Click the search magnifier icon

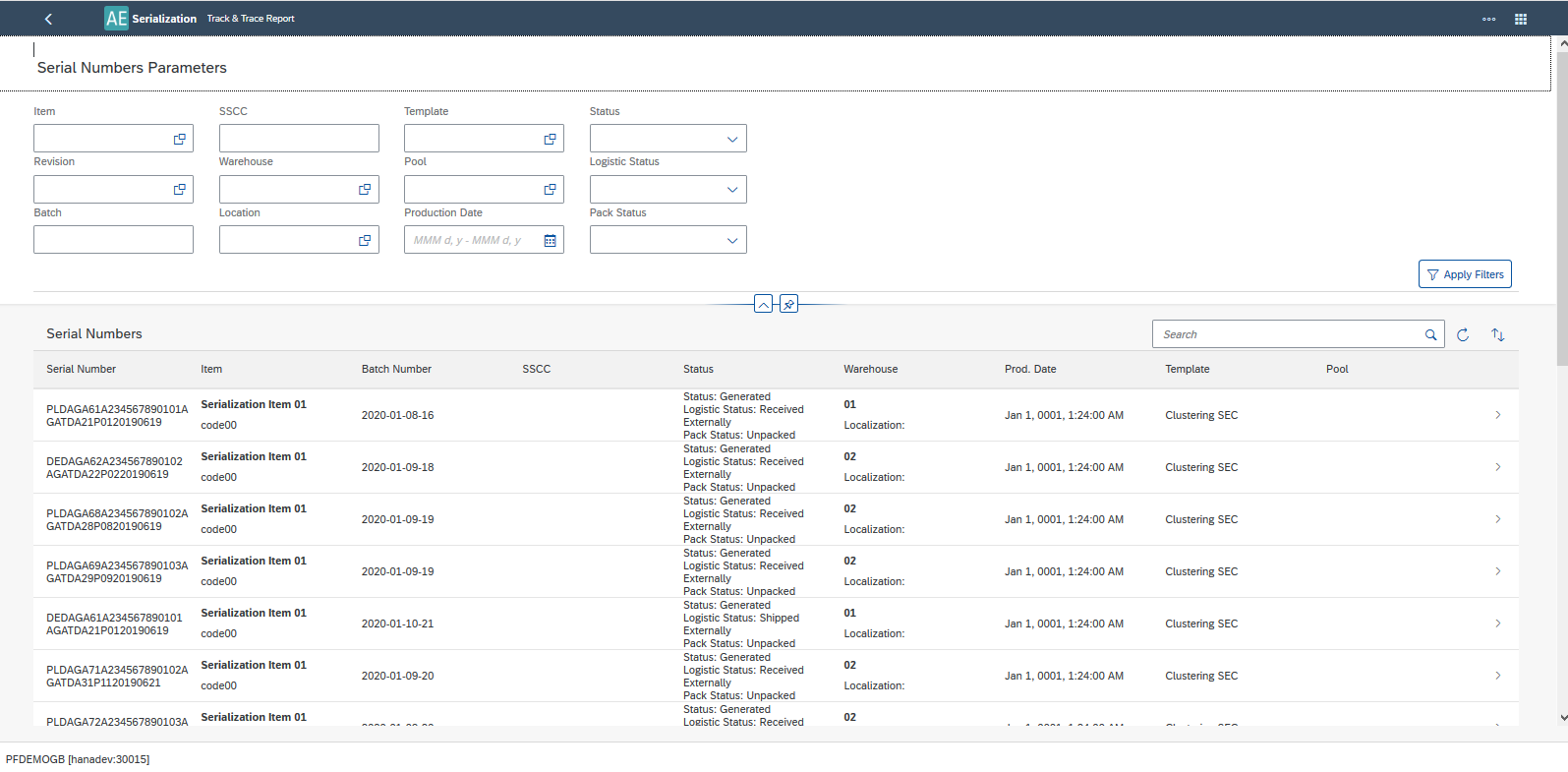point(1430,334)
